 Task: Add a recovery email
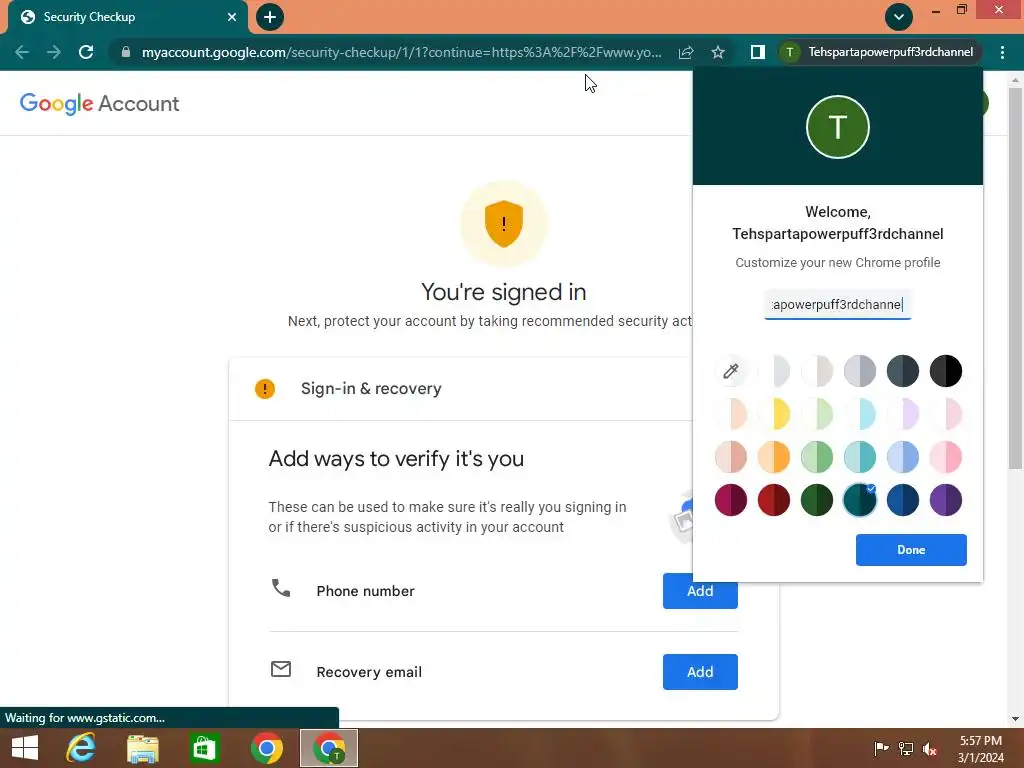click(x=700, y=672)
